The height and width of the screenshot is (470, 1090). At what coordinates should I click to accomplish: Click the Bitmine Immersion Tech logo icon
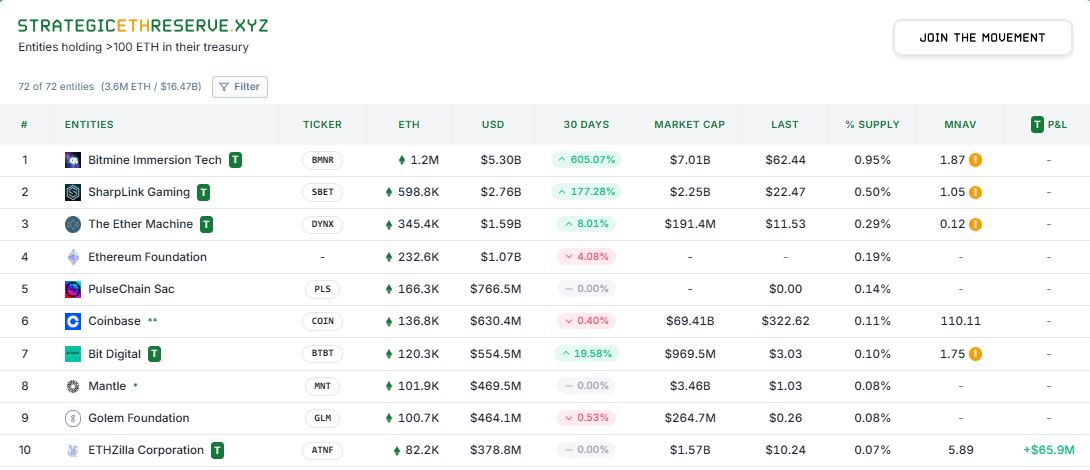tap(73, 160)
